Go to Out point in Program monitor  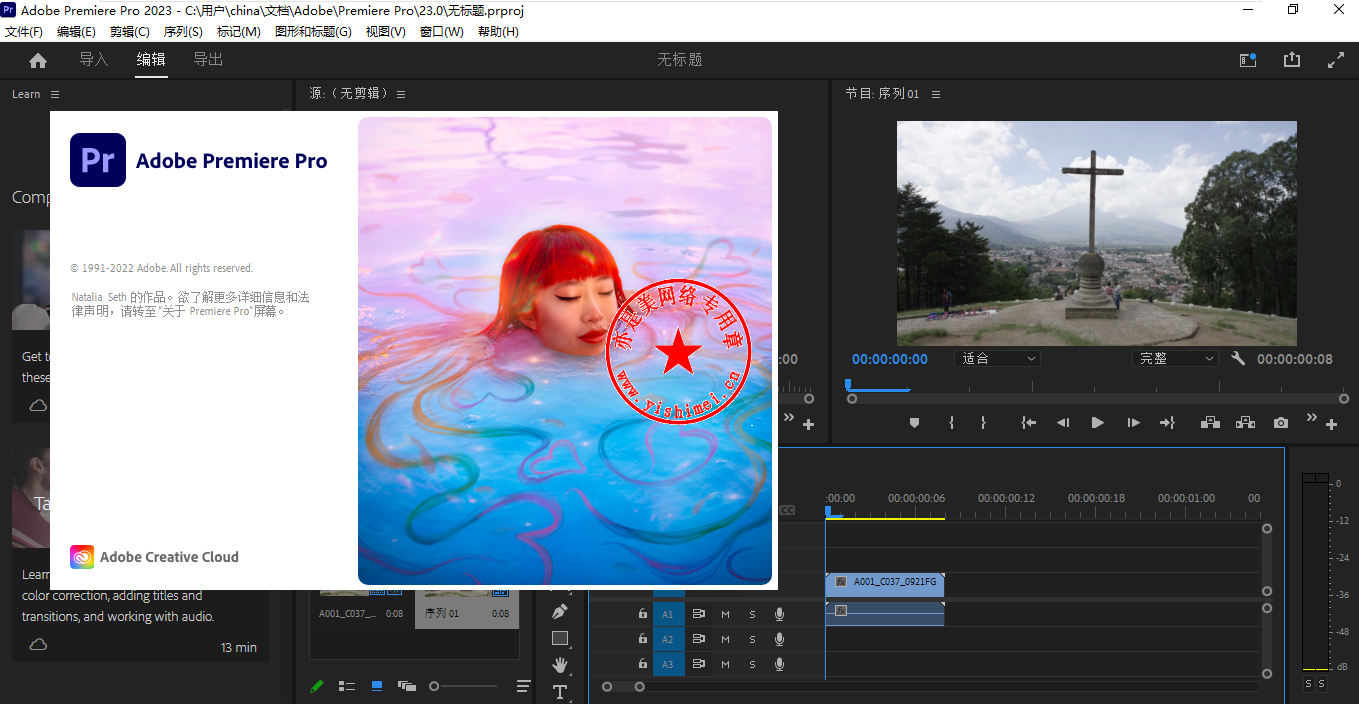click(1167, 423)
